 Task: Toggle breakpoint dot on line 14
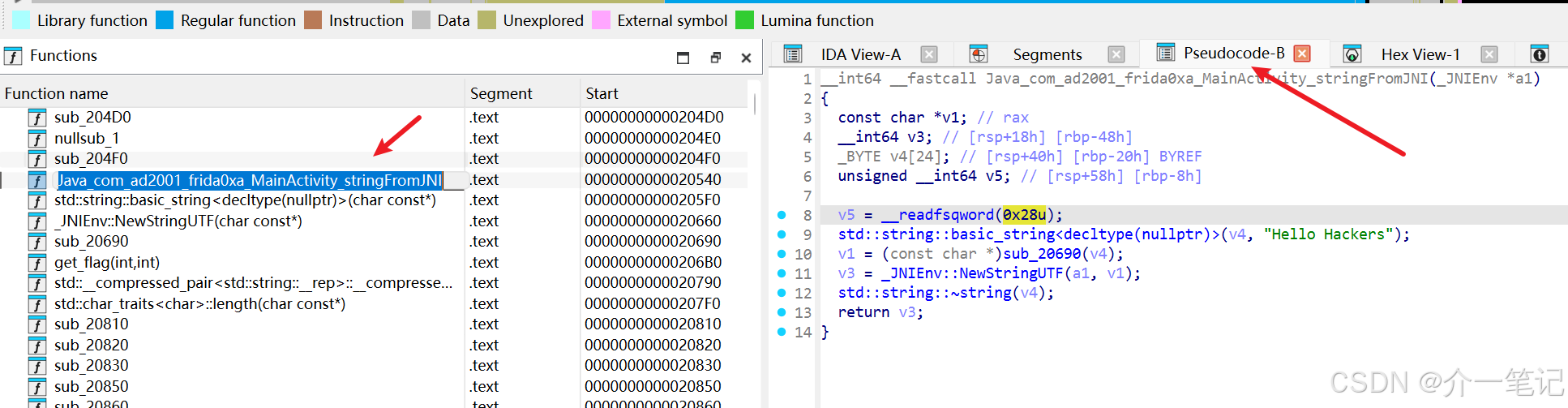[x=782, y=332]
